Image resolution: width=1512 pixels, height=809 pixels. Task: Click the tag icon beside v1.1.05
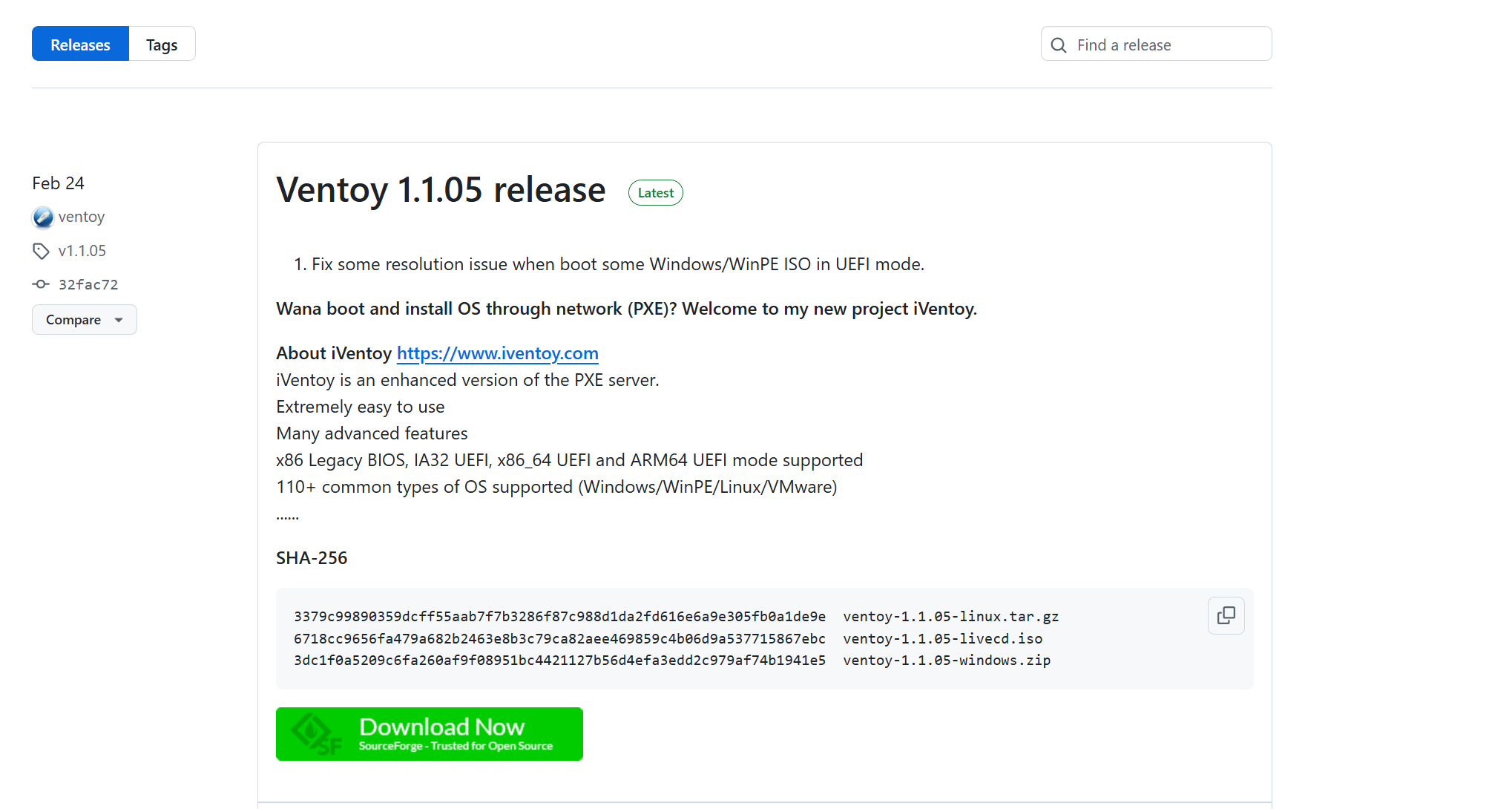point(41,251)
